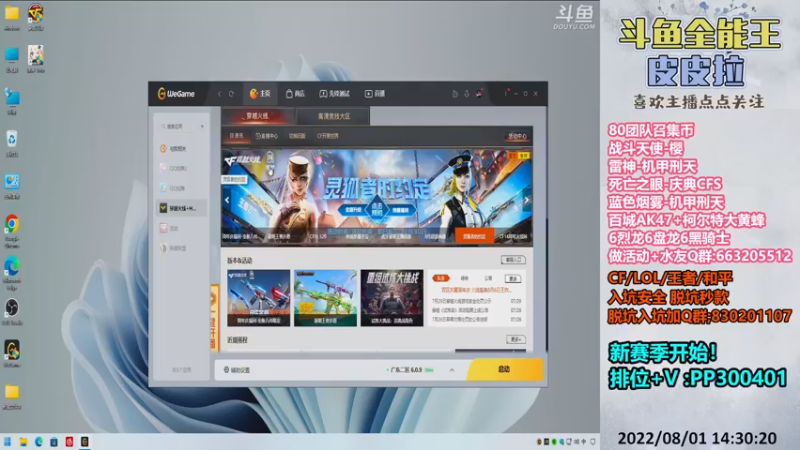Open the 商店 store tab in WeGame
800x450 pixels.
(x=295, y=93)
